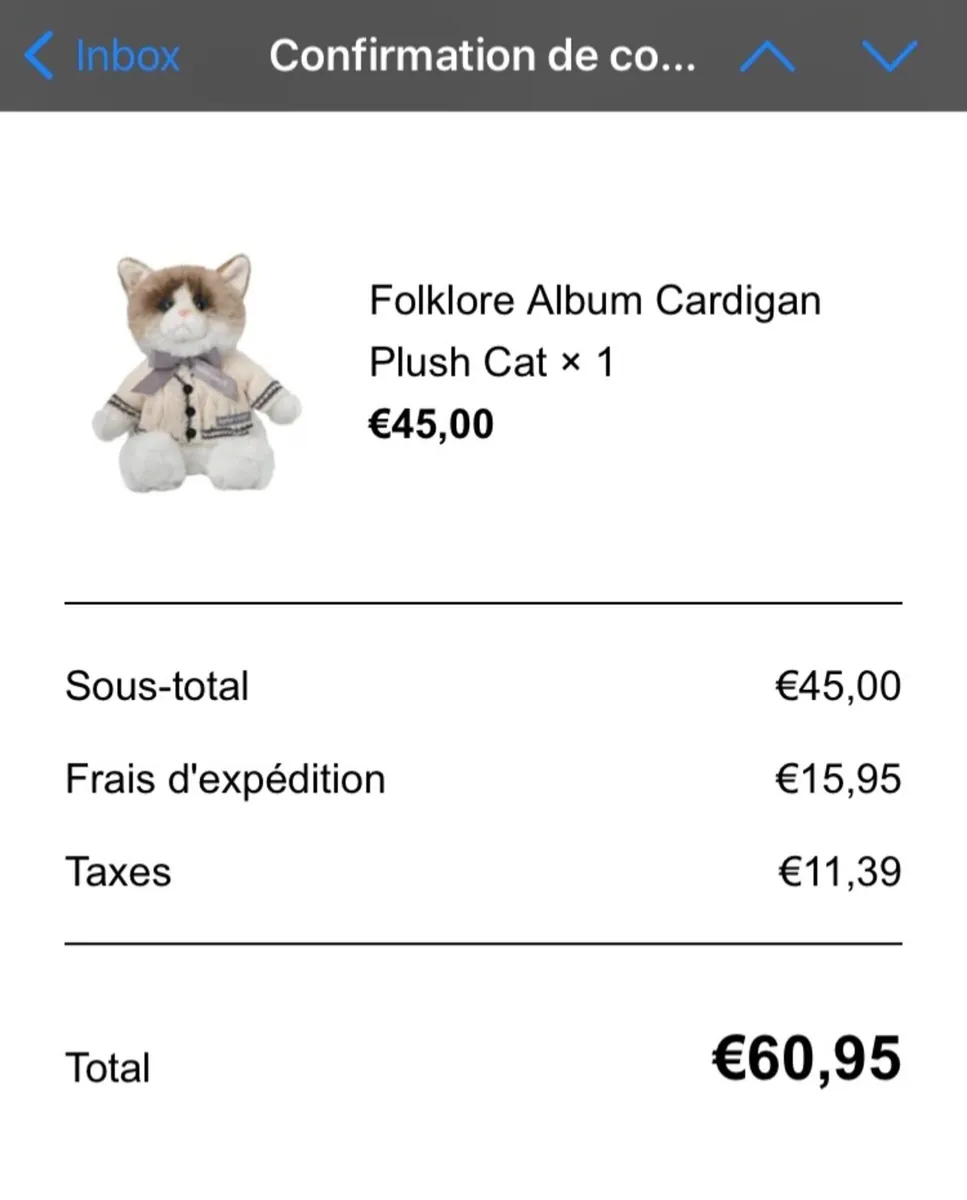Select the Sous-total row
The height and width of the screenshot is (1200, 967).
158,685
